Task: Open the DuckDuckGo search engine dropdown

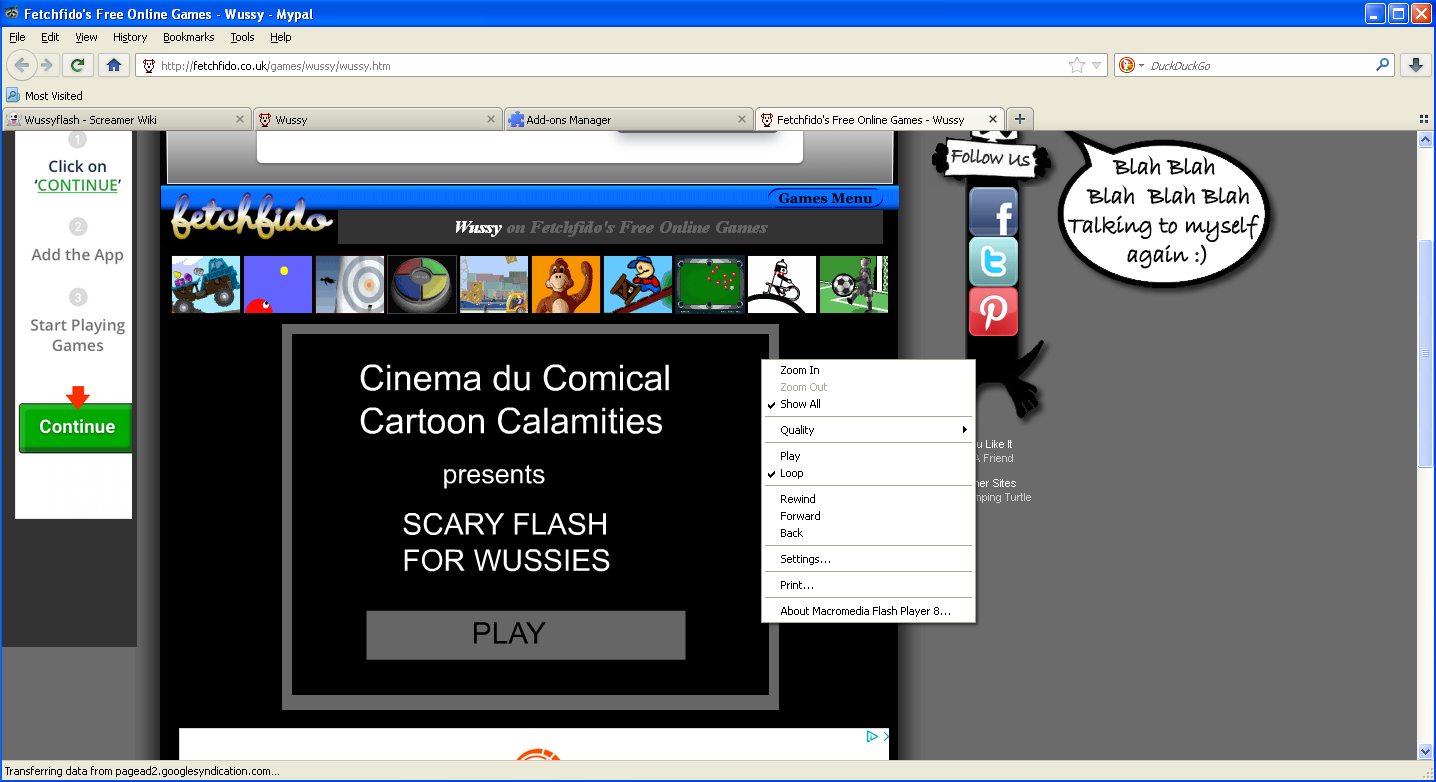Action: [1131, 66]
